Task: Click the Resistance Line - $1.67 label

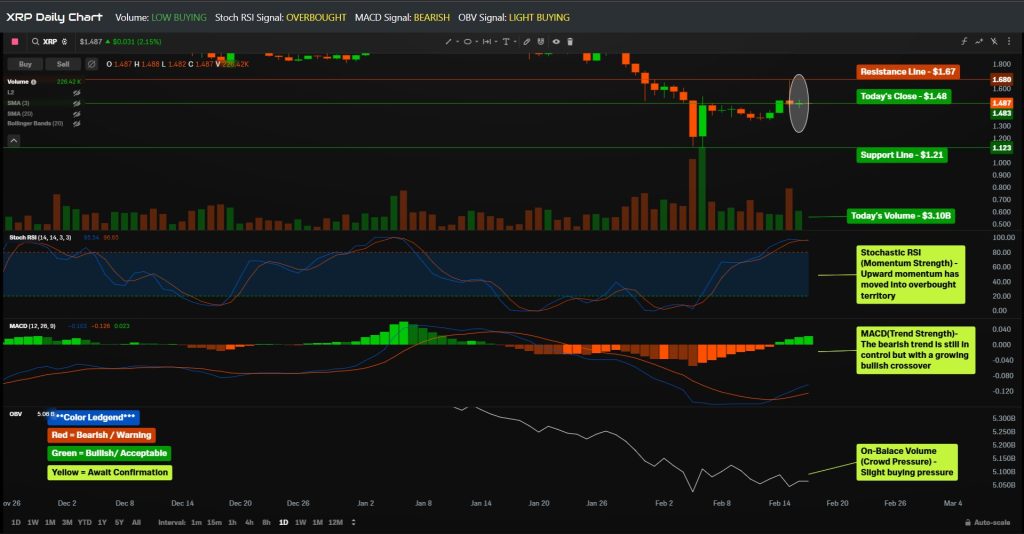Action: [x=908, y=72]
